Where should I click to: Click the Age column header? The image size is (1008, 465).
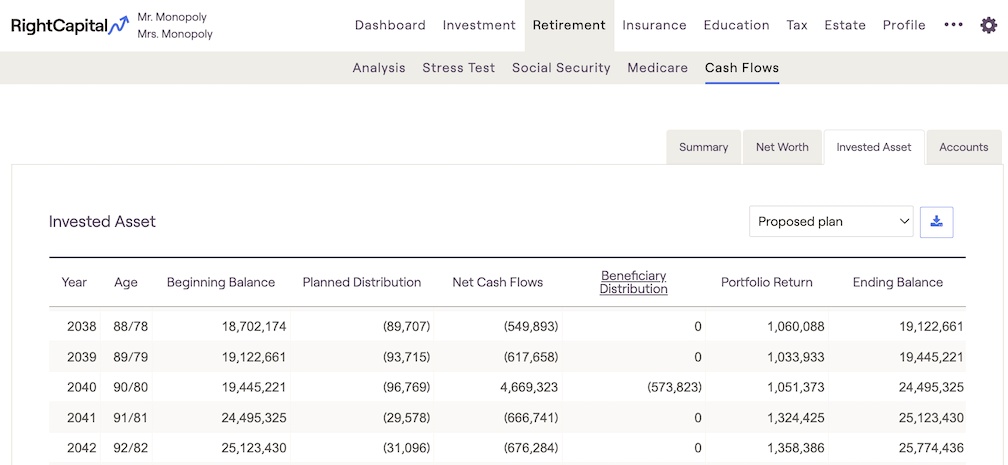click(126, 282)
